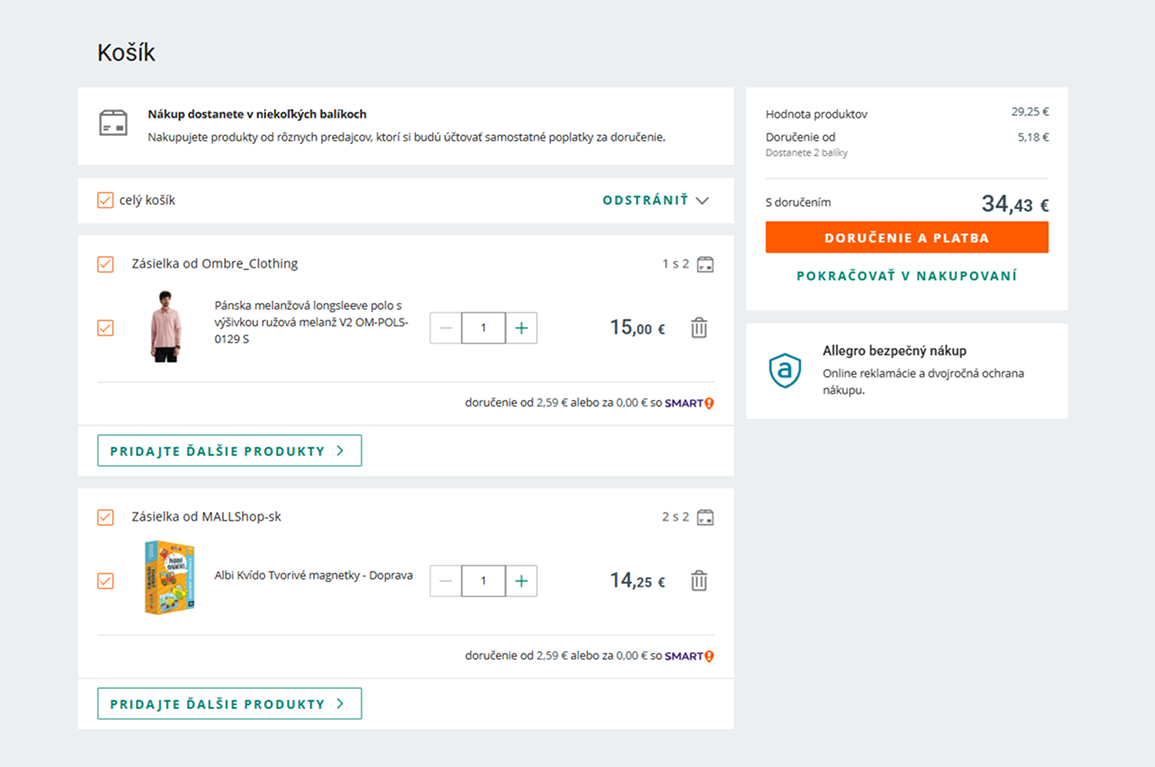
Task: Open the pink polo shirt thumbnail
Action: [166, 326]
